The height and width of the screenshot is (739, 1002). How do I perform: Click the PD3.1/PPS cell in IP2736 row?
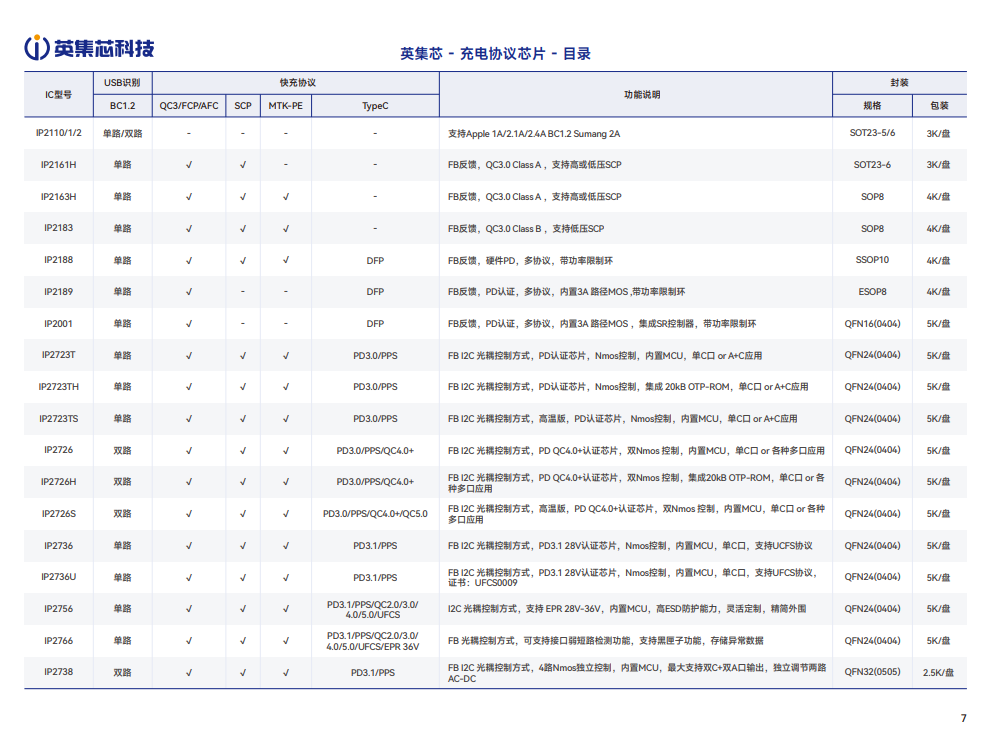pyautogui.click(x=375, y=546)
